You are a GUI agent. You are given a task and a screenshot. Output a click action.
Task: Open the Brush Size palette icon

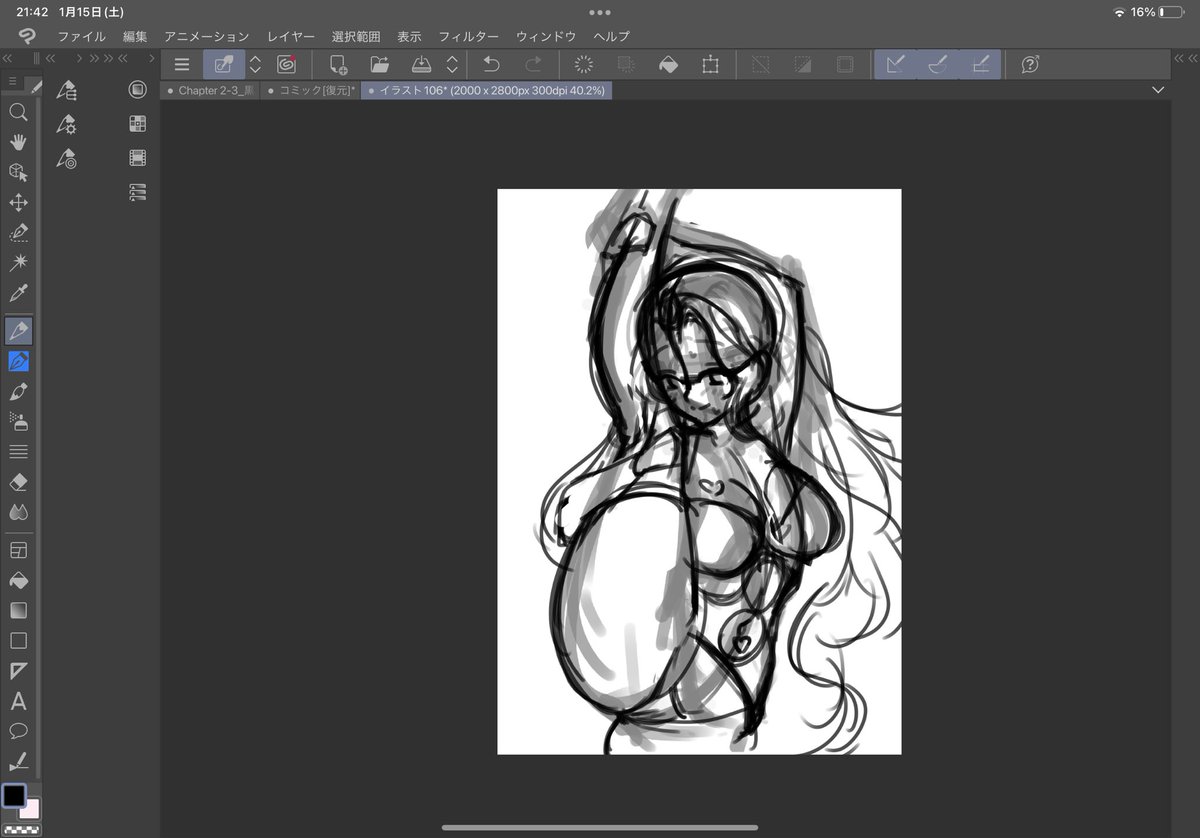point(67,158)
